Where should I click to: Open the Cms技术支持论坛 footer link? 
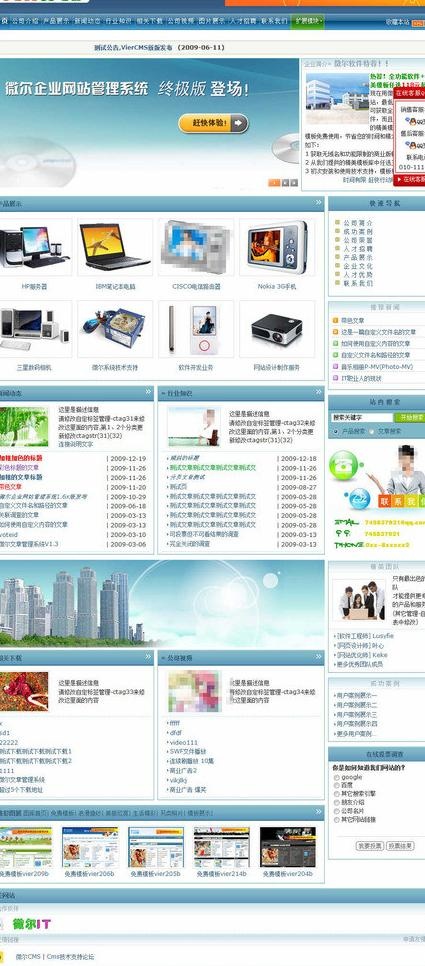click(x=71, y=956)
